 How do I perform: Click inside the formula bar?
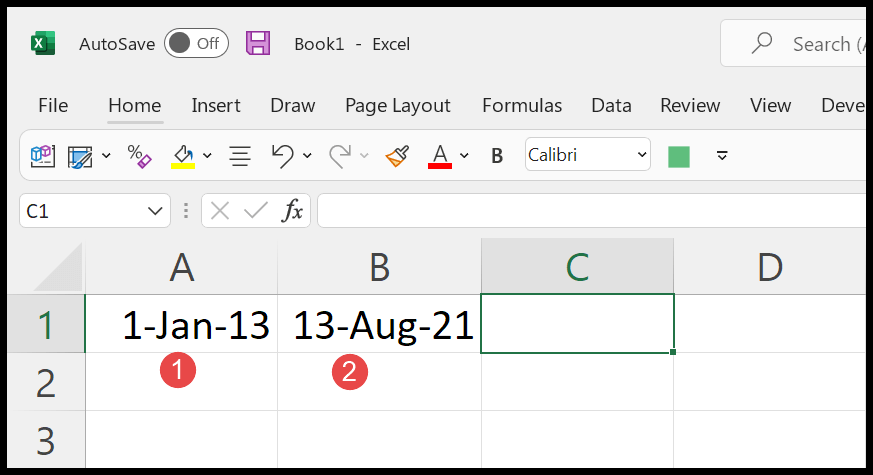tap(590, 211)
